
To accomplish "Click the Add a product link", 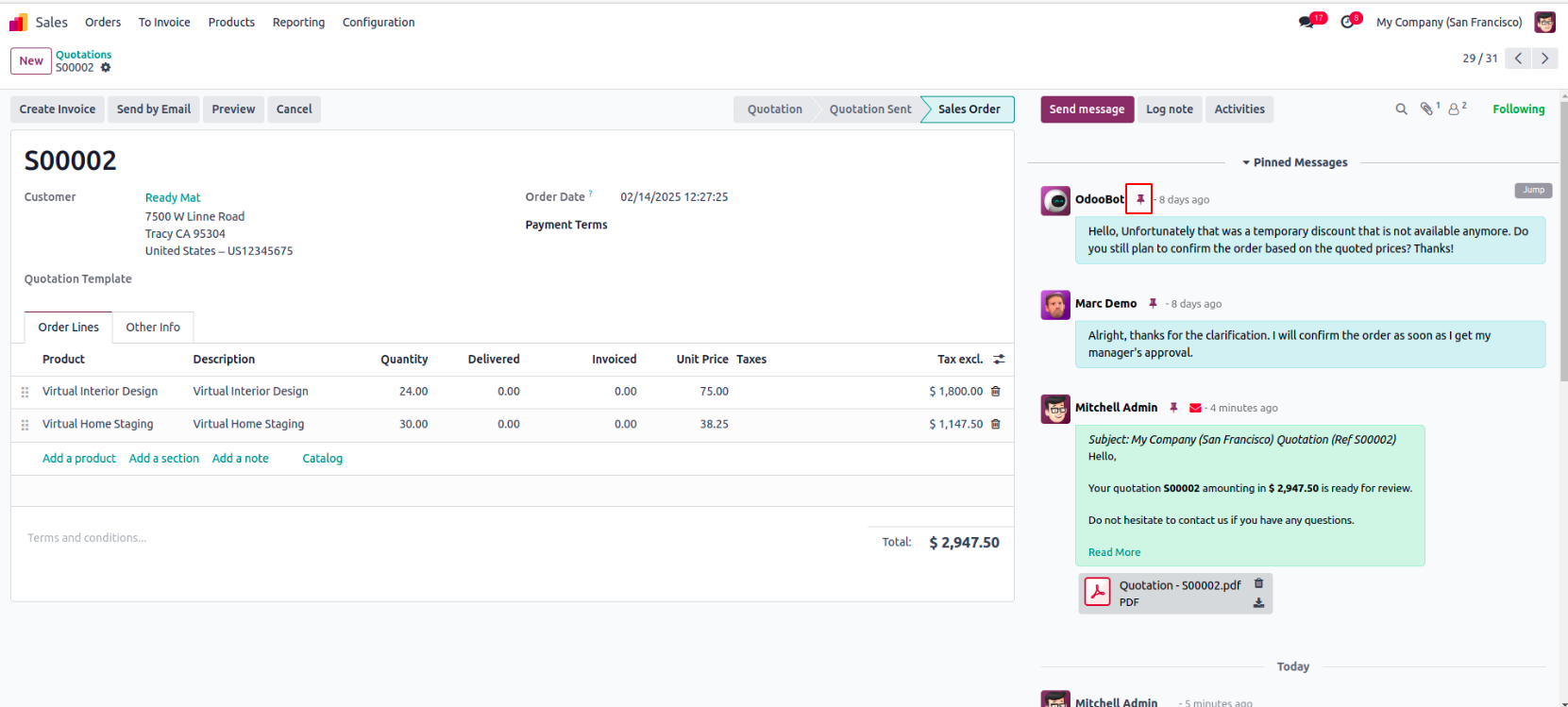I will pyautogui.click(x=79, y=459).
